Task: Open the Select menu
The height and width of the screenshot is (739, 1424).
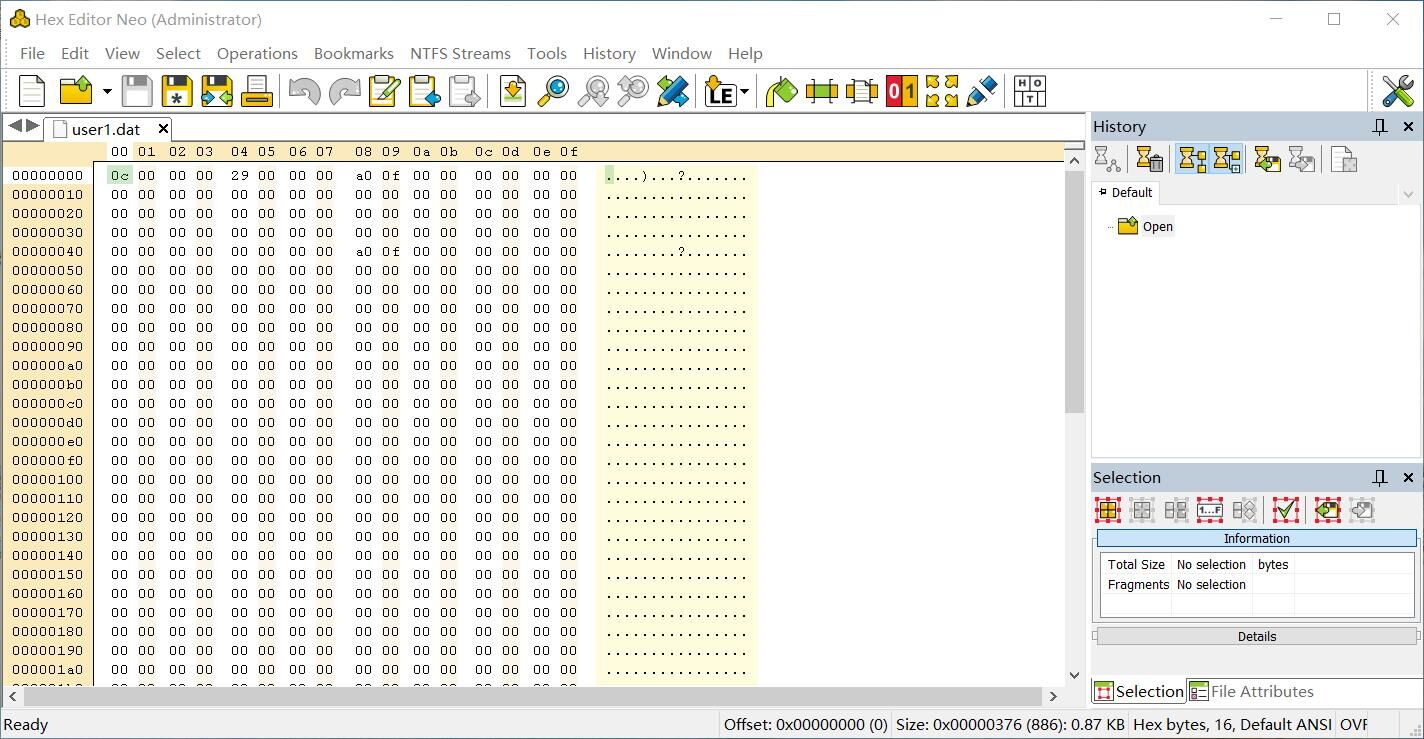Action: click(178, 53)
